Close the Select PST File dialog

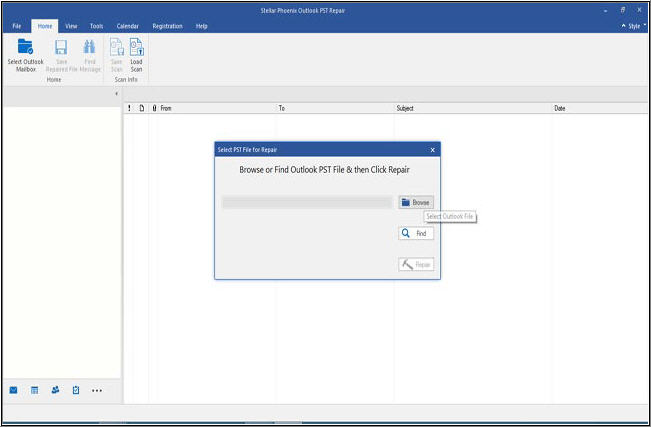tap(432, 149)
